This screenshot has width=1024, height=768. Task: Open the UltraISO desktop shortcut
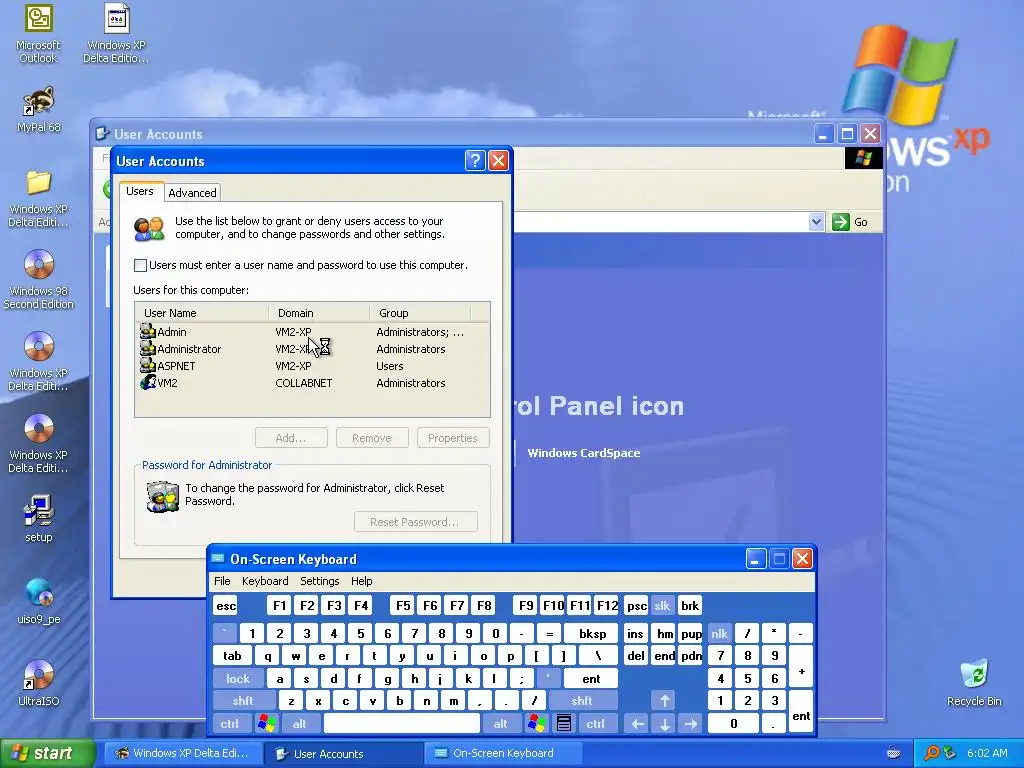pyautogui.click(x=39, y=683)
